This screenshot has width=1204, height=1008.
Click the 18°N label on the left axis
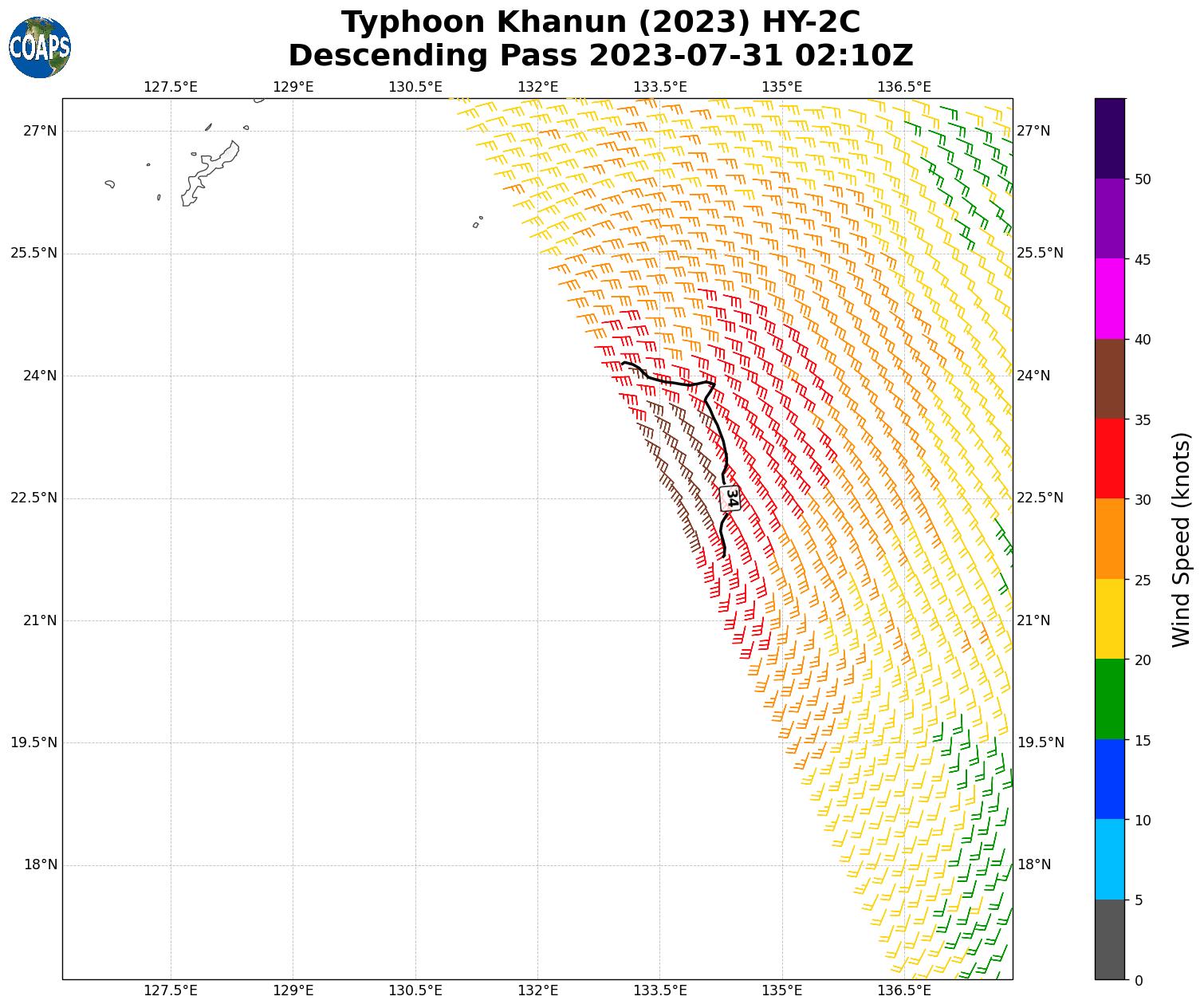33,864
